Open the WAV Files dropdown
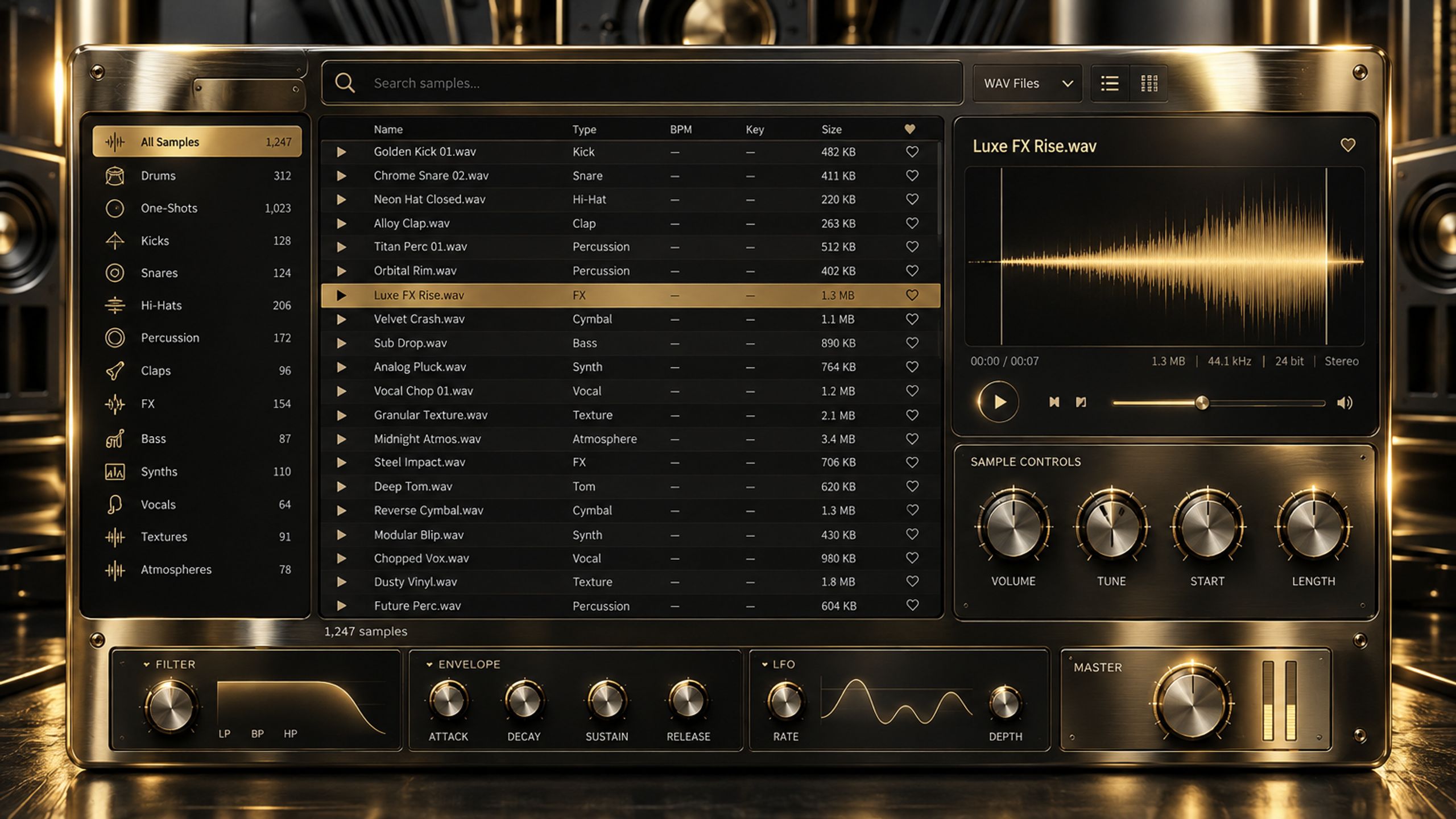The image size is (1456, 819). [x=1027, y=83]
